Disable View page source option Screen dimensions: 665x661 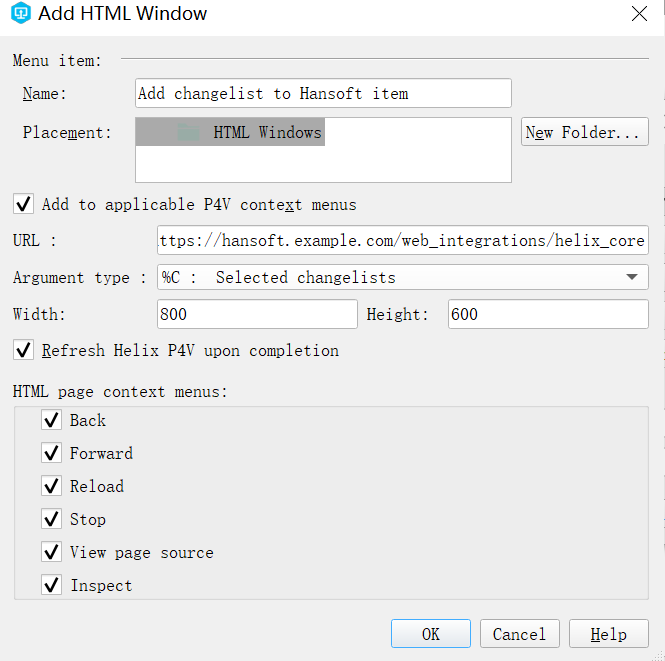pos(52,553)
